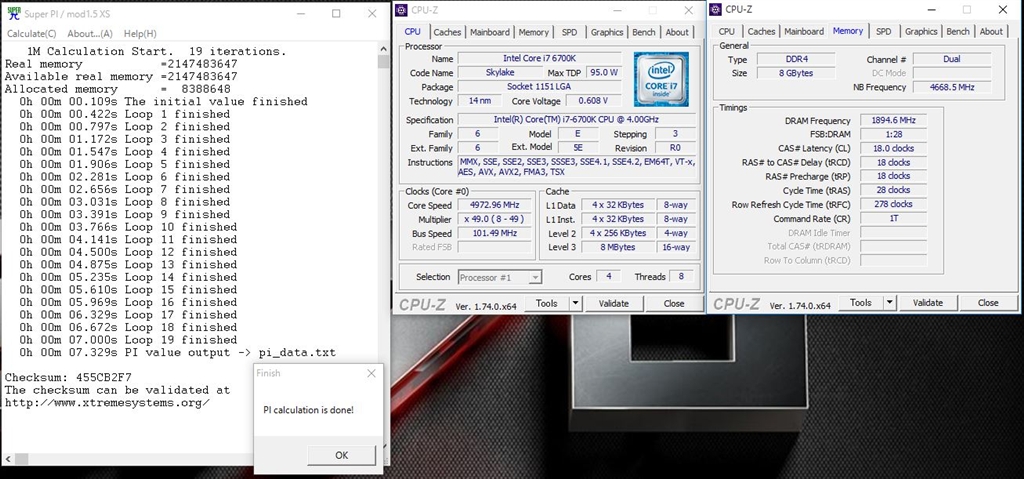Switch to Graphics tab in right CPU-Z window
Image resolution: width=1024 pixels, height=479 pixels.
pos(921,31)
